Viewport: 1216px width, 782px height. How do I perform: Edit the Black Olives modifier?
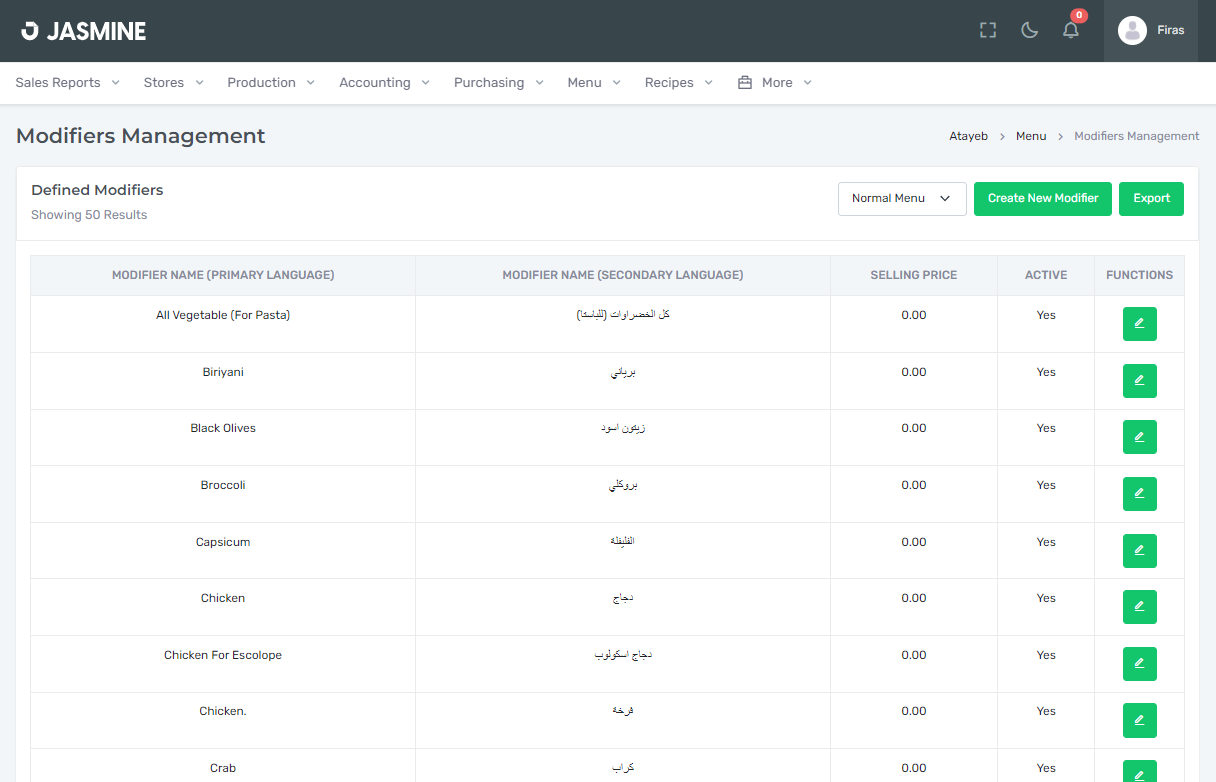1139,437
